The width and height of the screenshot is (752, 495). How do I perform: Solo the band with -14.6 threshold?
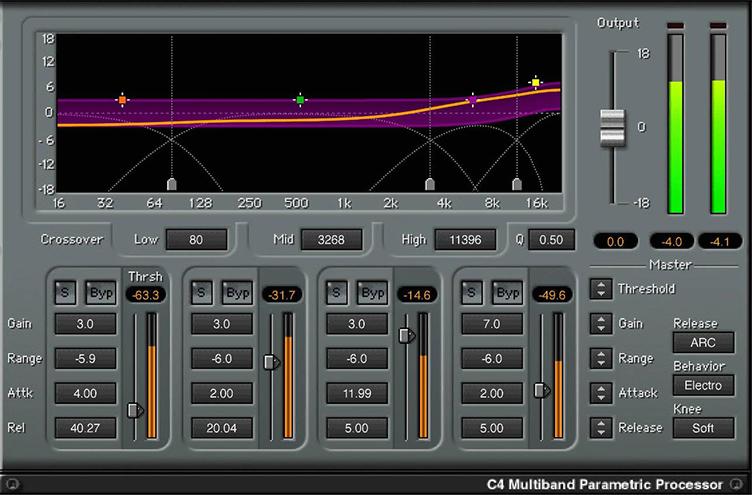tap(337, 292)
